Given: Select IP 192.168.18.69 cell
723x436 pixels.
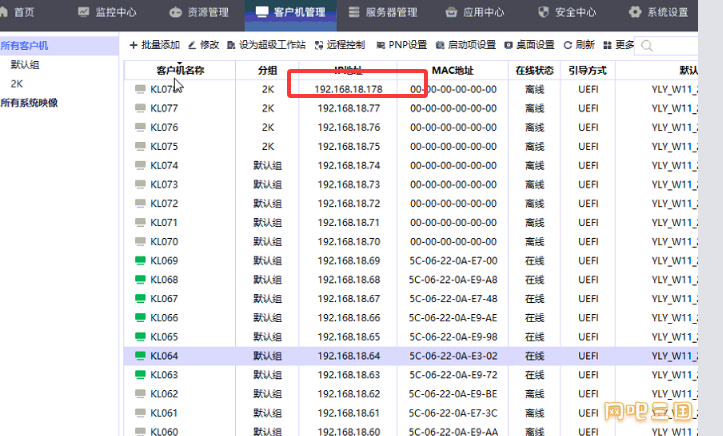Looking at the screenshot, I should tap(349, 260).
